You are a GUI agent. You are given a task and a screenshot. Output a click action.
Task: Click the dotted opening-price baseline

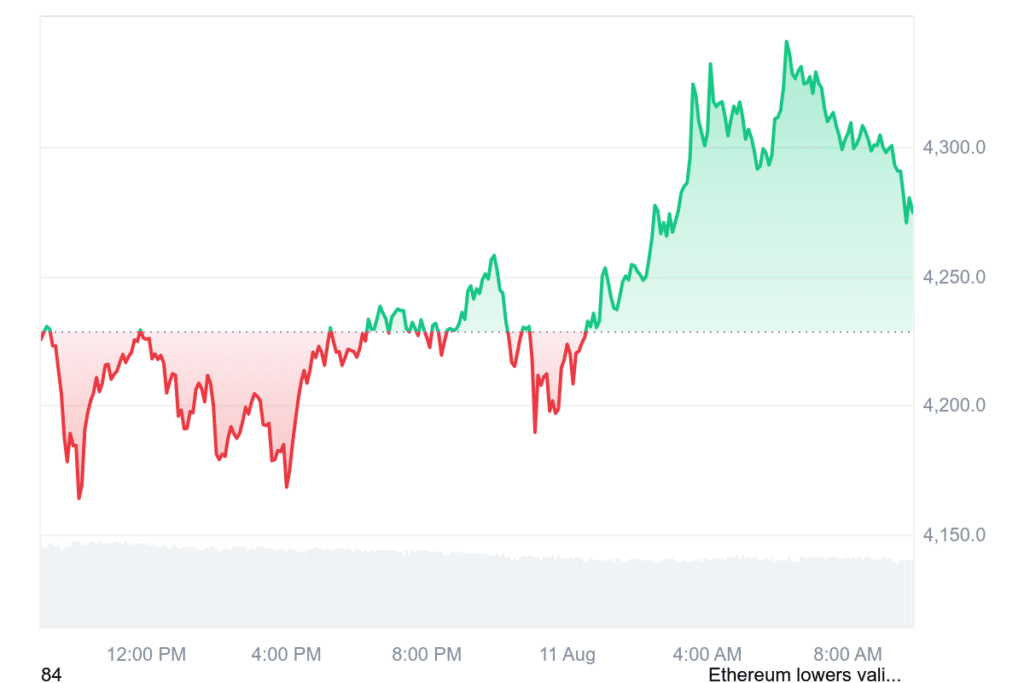[x=477, y=332]
